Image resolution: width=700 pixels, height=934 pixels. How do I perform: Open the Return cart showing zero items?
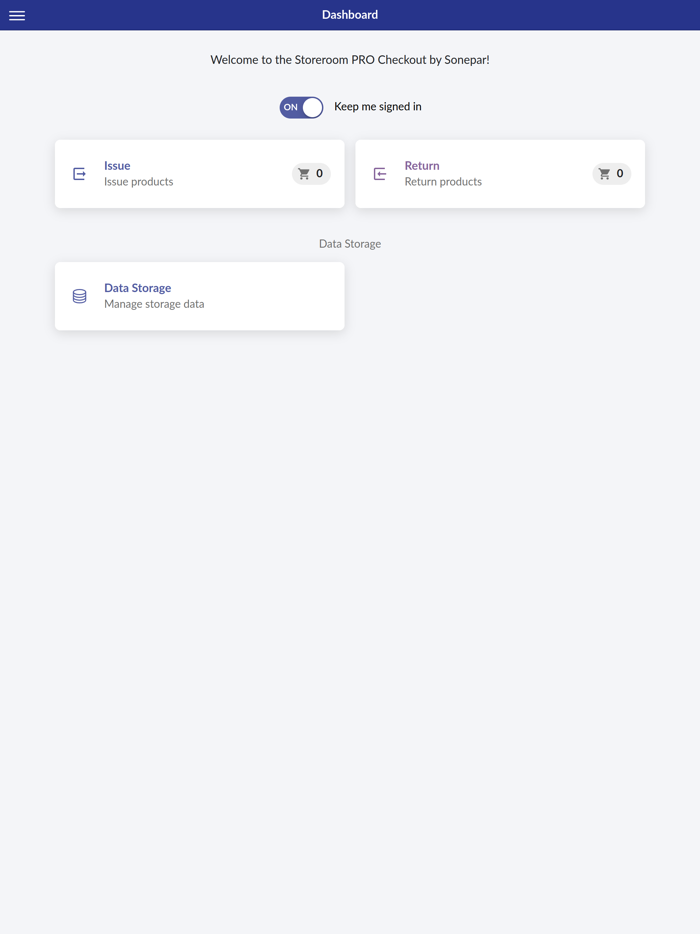611,173
